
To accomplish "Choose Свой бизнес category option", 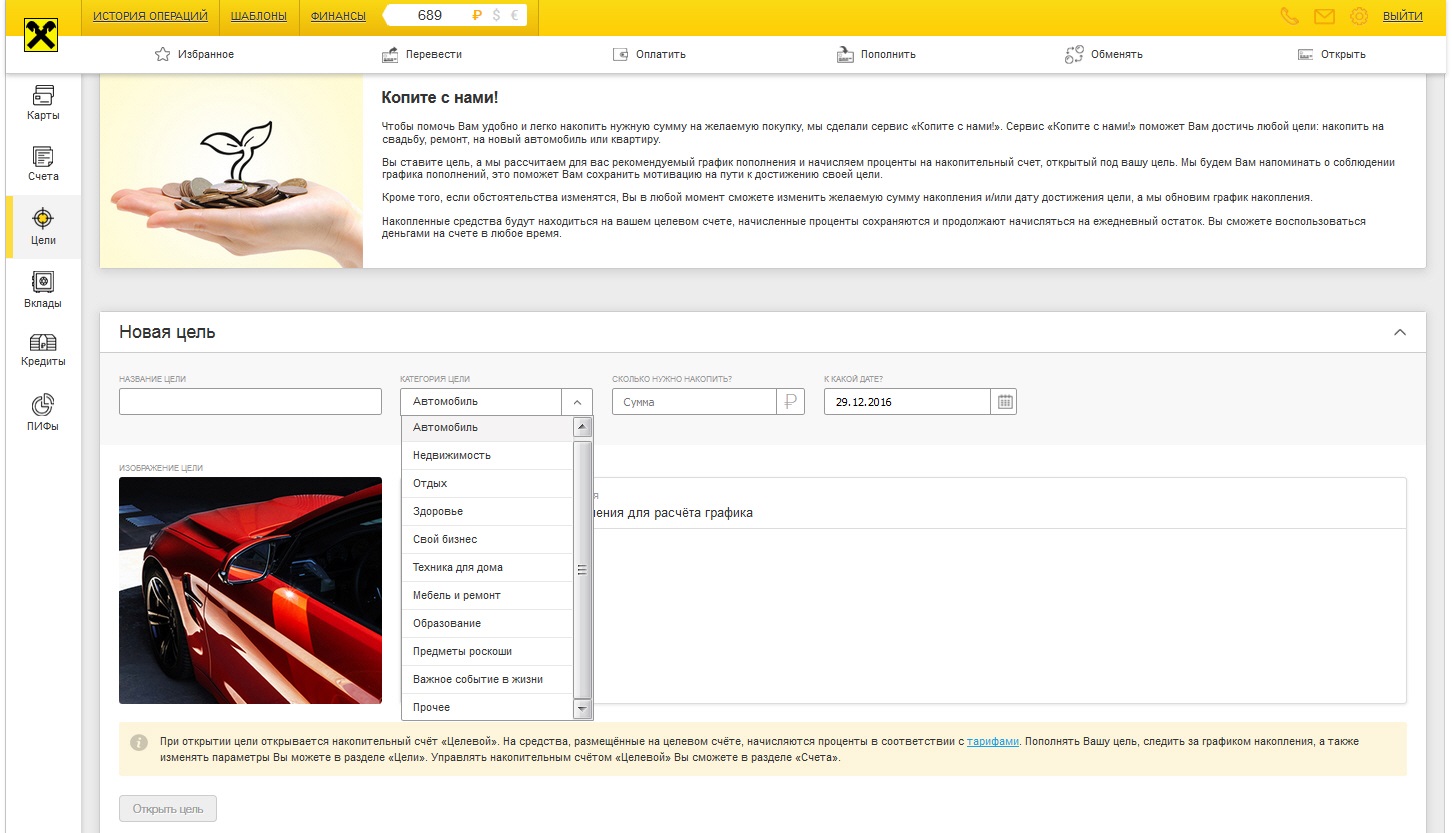I will tap(487, 540).
